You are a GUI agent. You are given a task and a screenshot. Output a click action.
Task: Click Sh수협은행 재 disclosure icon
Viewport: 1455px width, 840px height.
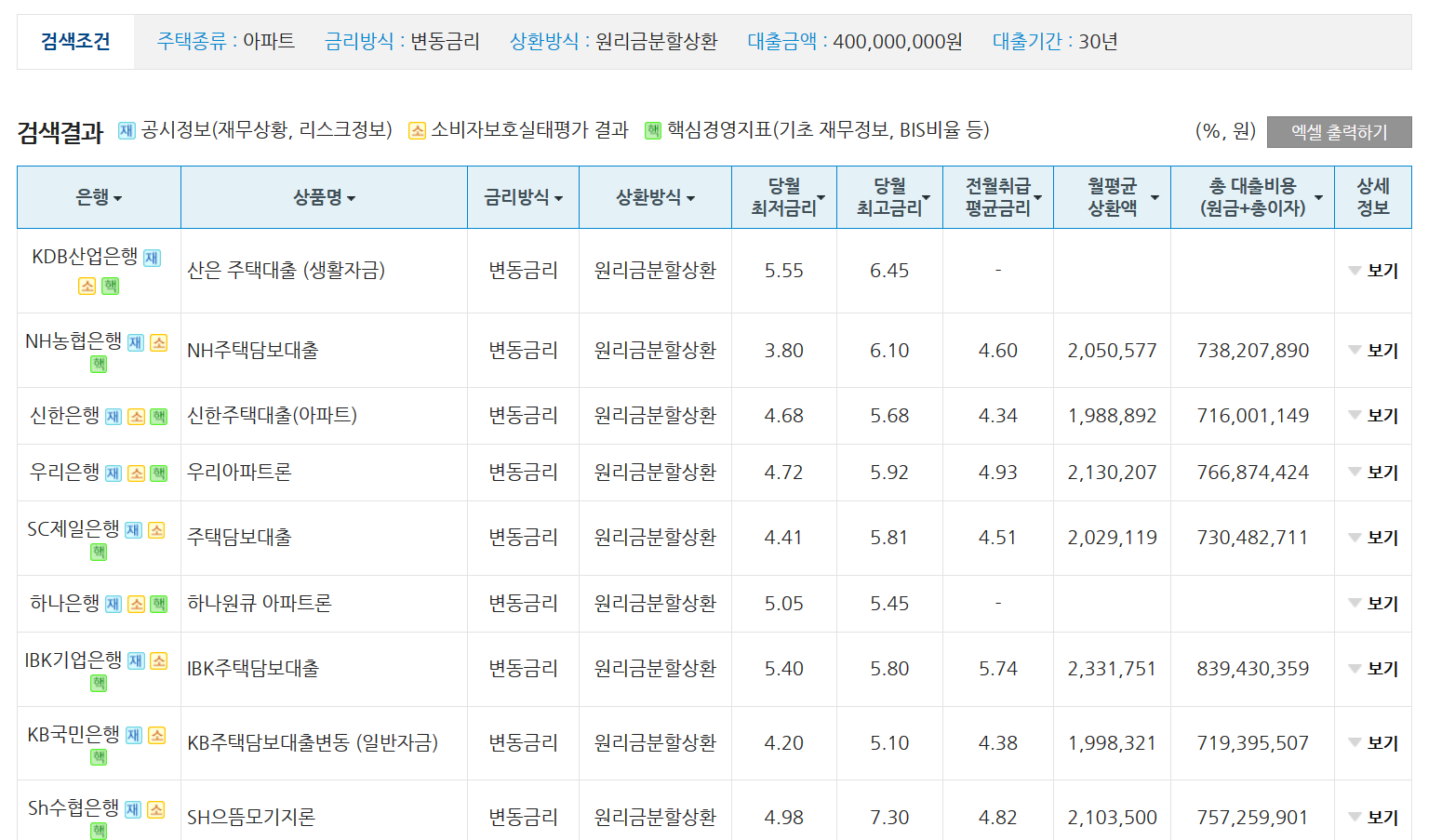134,809
